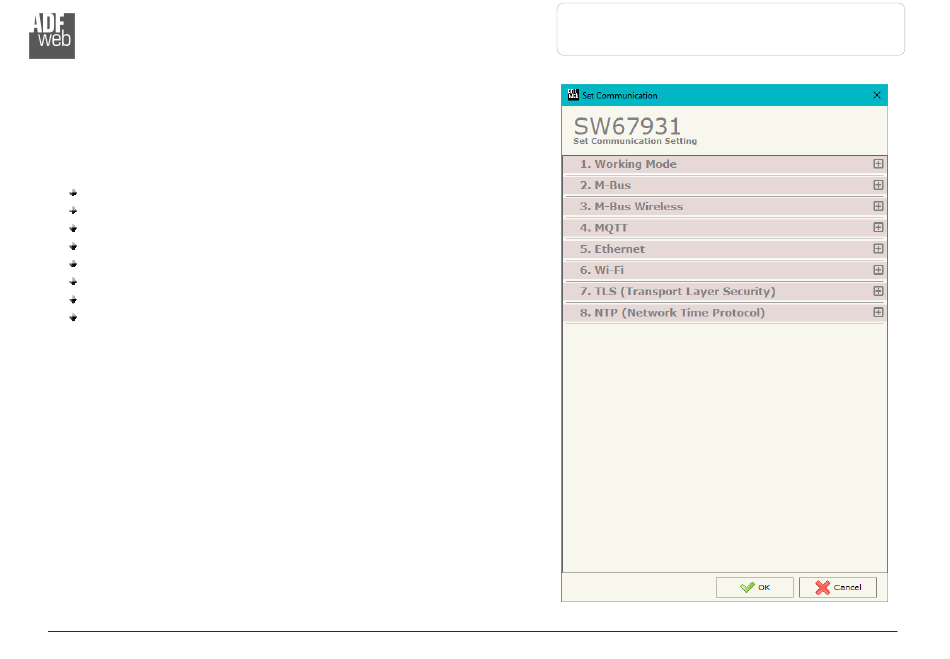Expand the Working Mode section plus icon
950x659 pixels.
pos(878,164)
